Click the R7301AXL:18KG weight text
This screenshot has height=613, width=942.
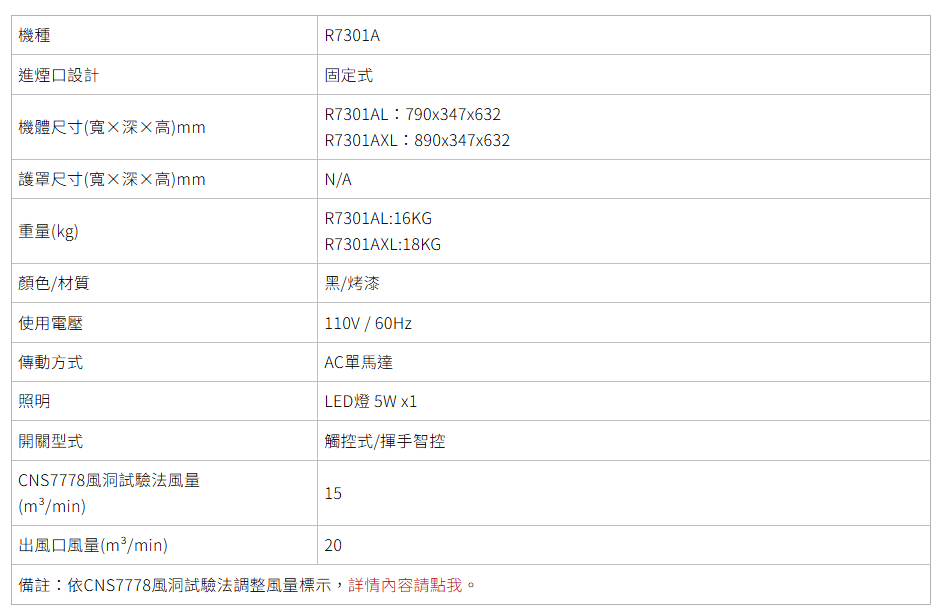(382, 245)
